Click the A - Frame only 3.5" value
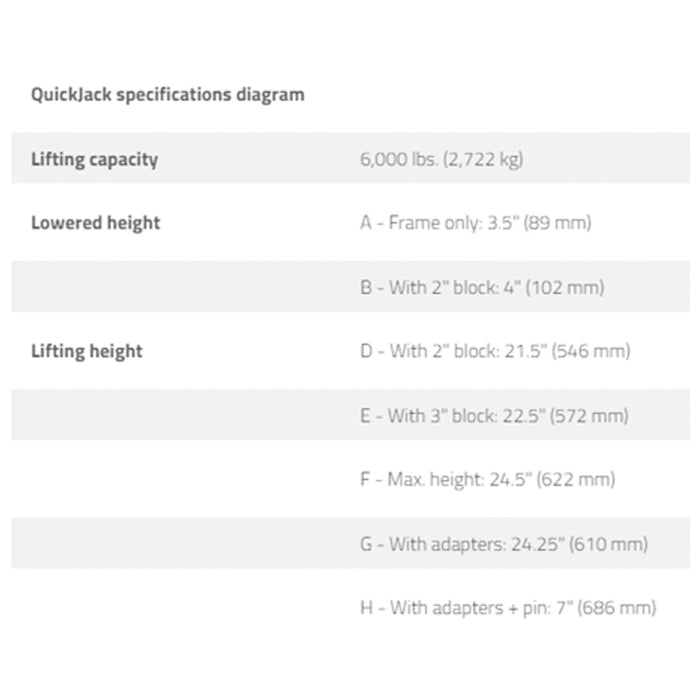 [x=476, y=223]
